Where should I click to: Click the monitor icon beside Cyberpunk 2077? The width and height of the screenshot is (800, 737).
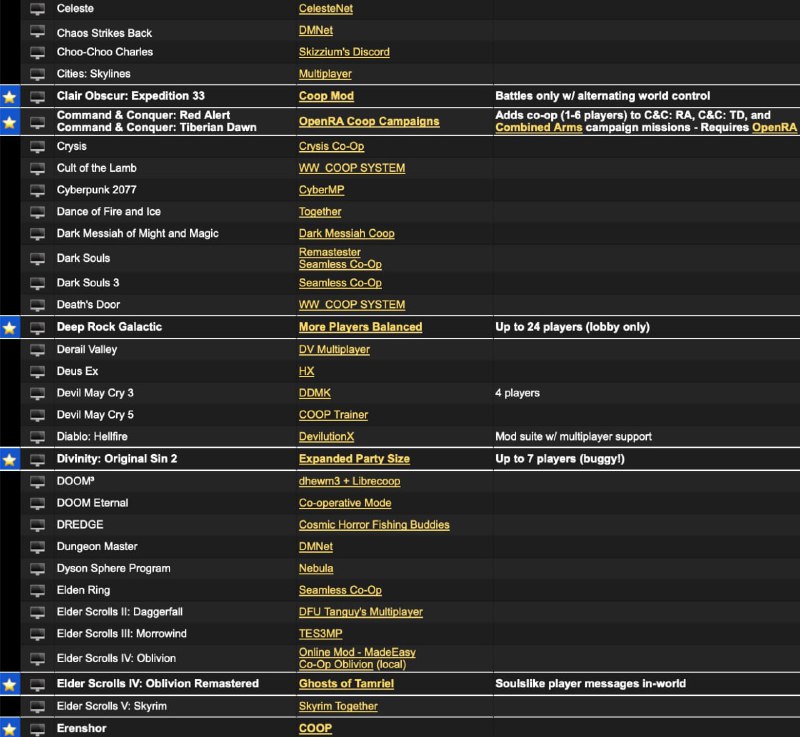38,190
